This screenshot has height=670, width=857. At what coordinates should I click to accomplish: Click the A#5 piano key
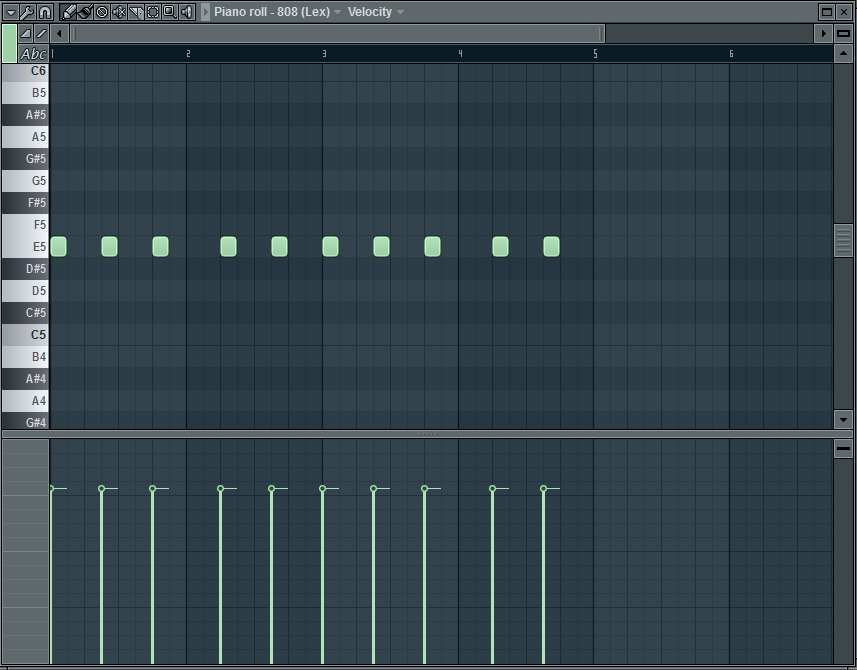tap(25, 115)
